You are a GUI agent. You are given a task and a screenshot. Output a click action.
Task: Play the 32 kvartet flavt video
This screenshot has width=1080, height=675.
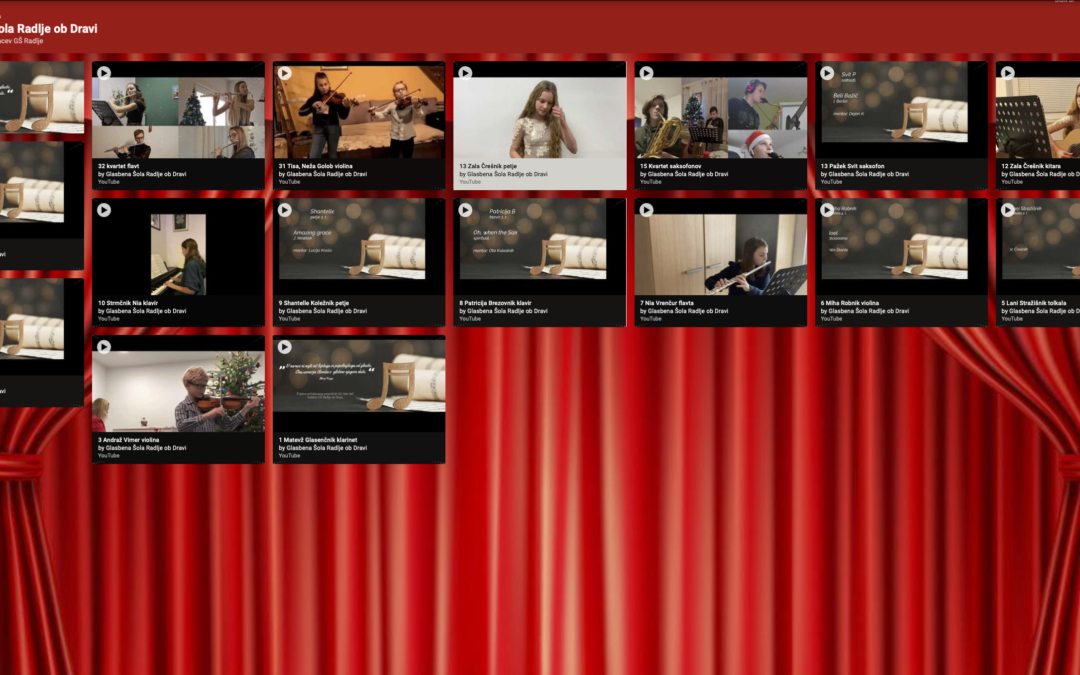104,73
